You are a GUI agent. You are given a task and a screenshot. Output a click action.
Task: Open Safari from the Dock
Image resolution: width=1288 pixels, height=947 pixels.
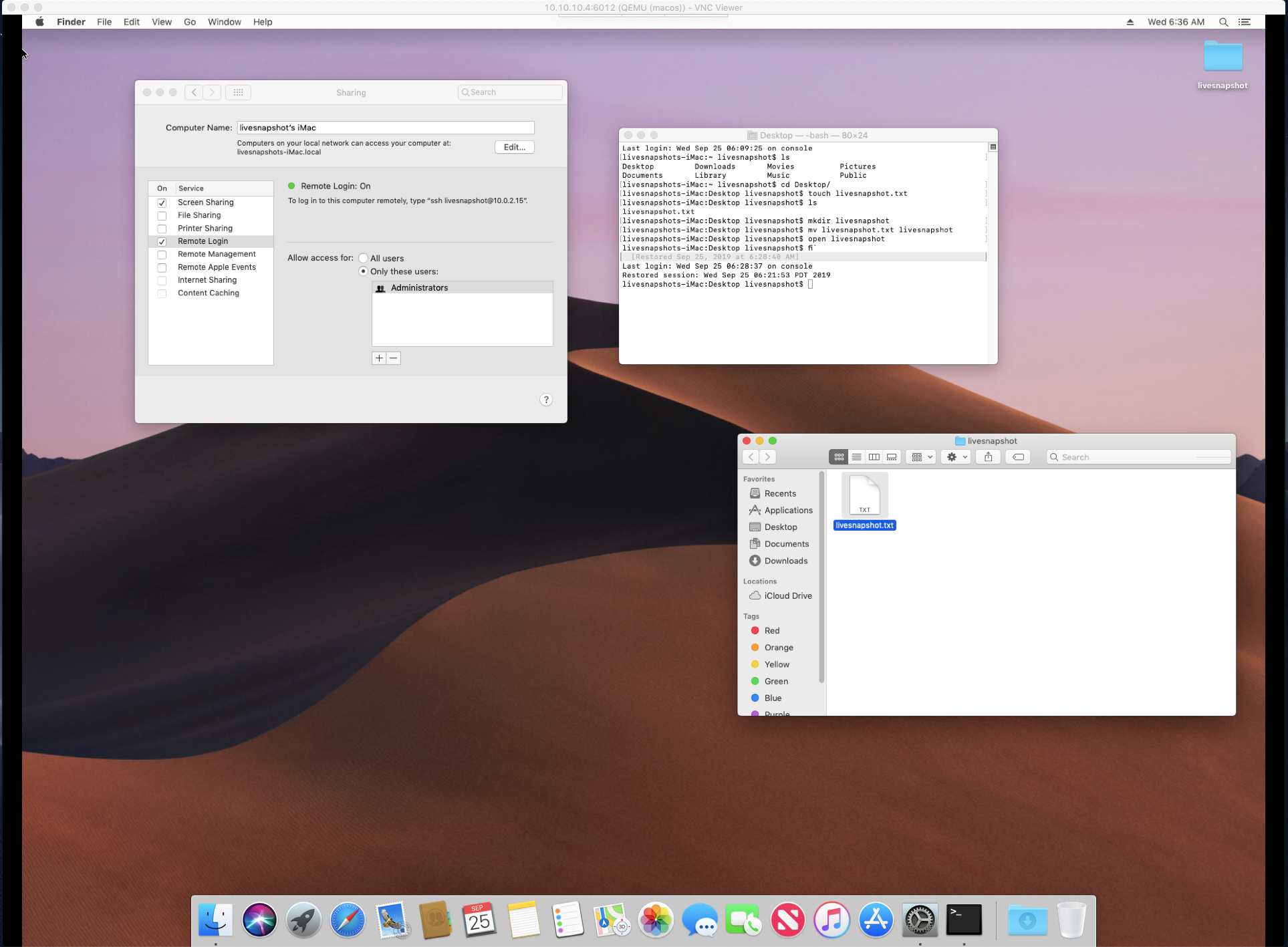coord(347,920)
